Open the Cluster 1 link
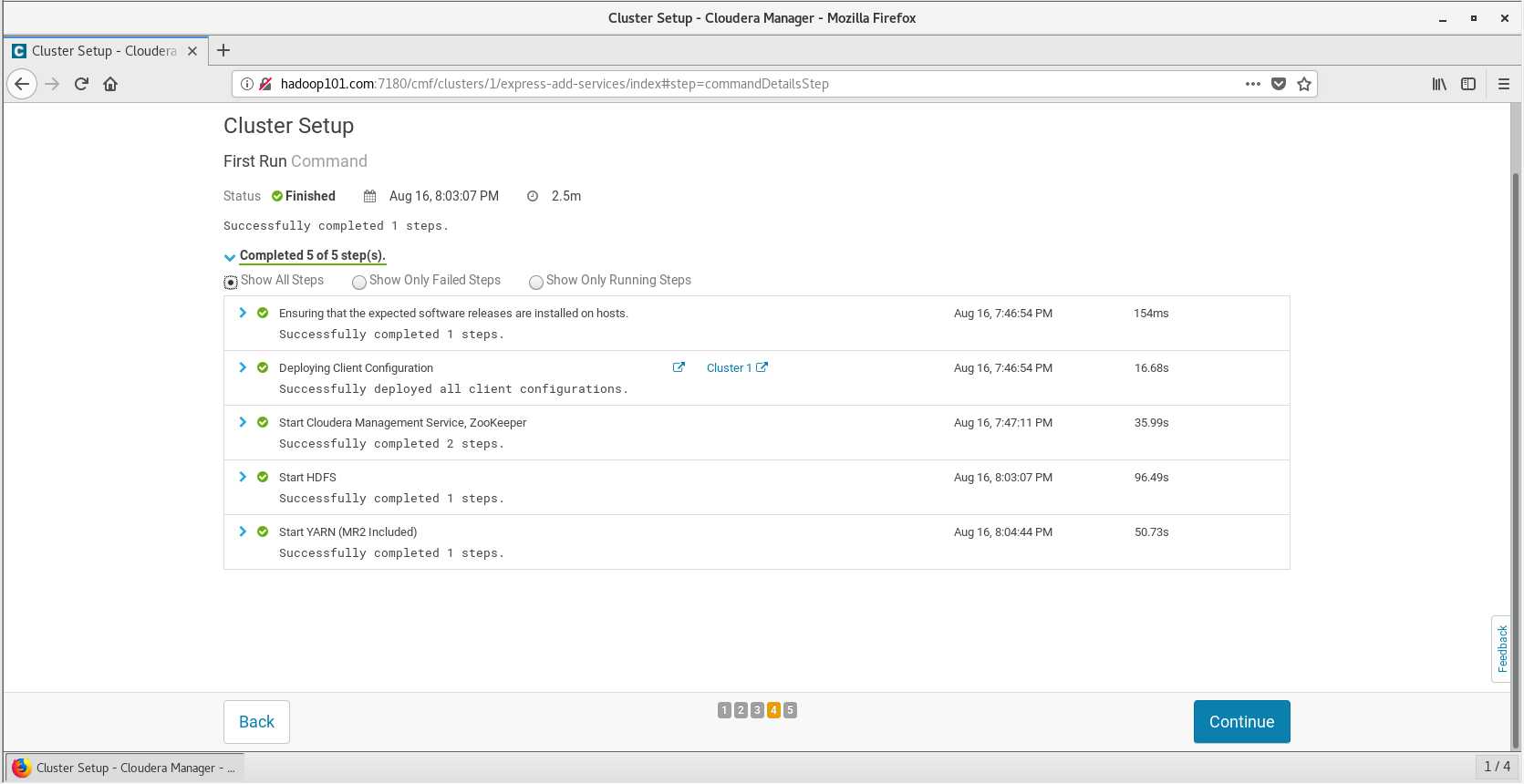Viewport: 1524px width, 784px height. pyautogui.click(x=737, y=367)
